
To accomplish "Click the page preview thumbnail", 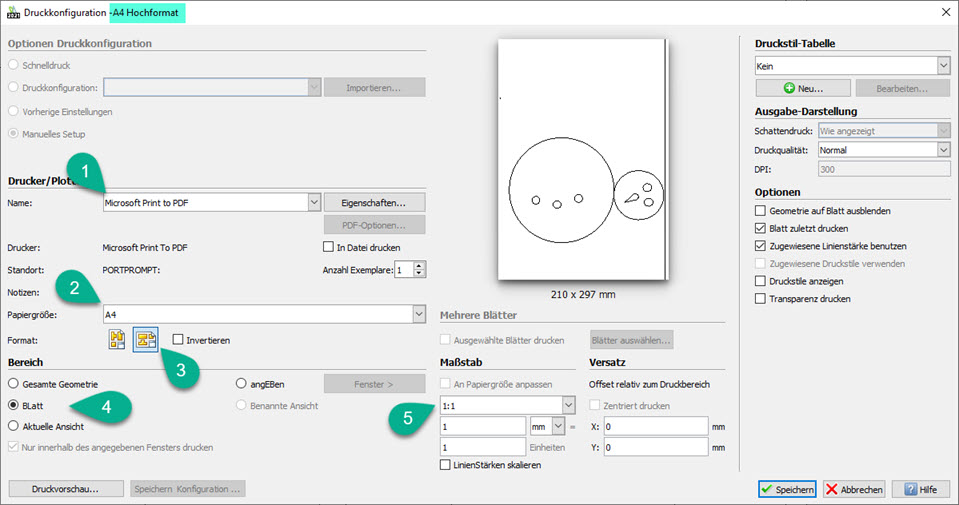I will [x=582, y=160].
